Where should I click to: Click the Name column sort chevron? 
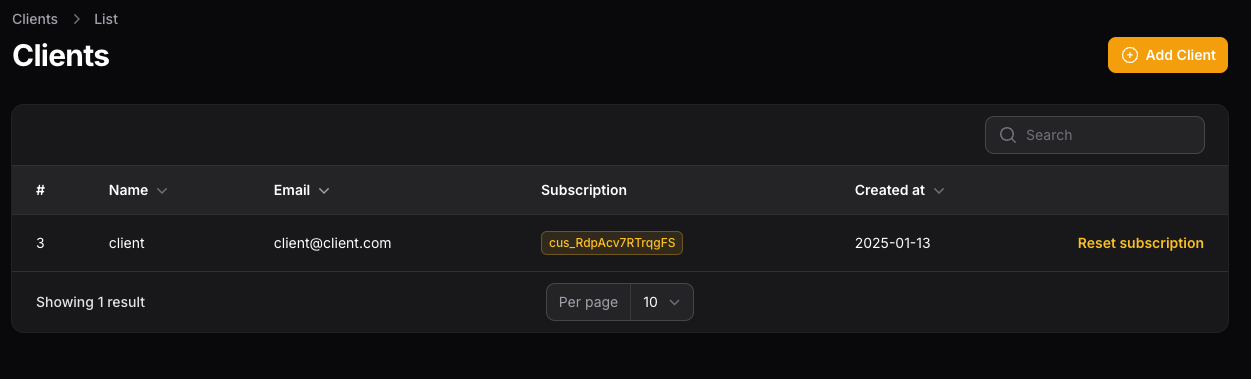click(x=162, y=190)
